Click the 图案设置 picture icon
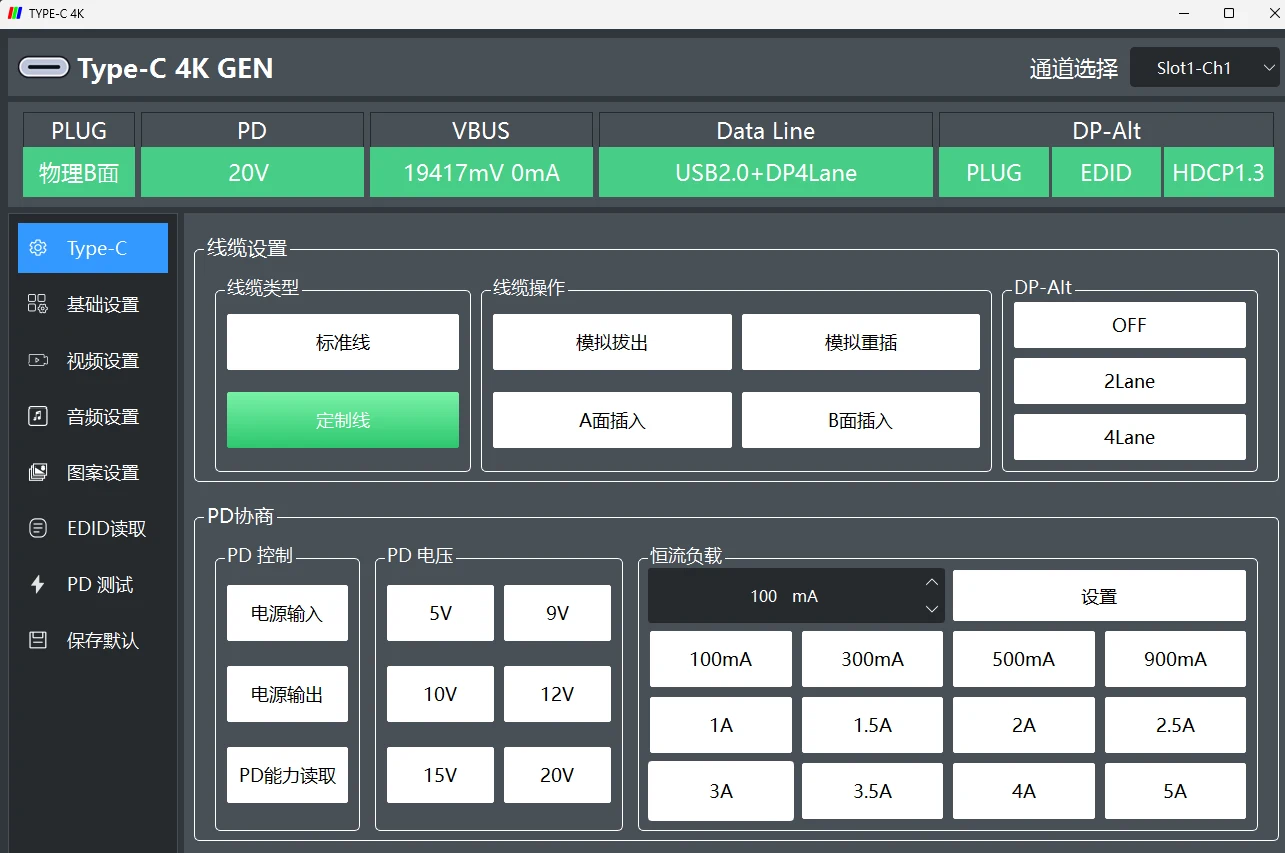This screenshot has height=853, width=1285. coord(38,472)
